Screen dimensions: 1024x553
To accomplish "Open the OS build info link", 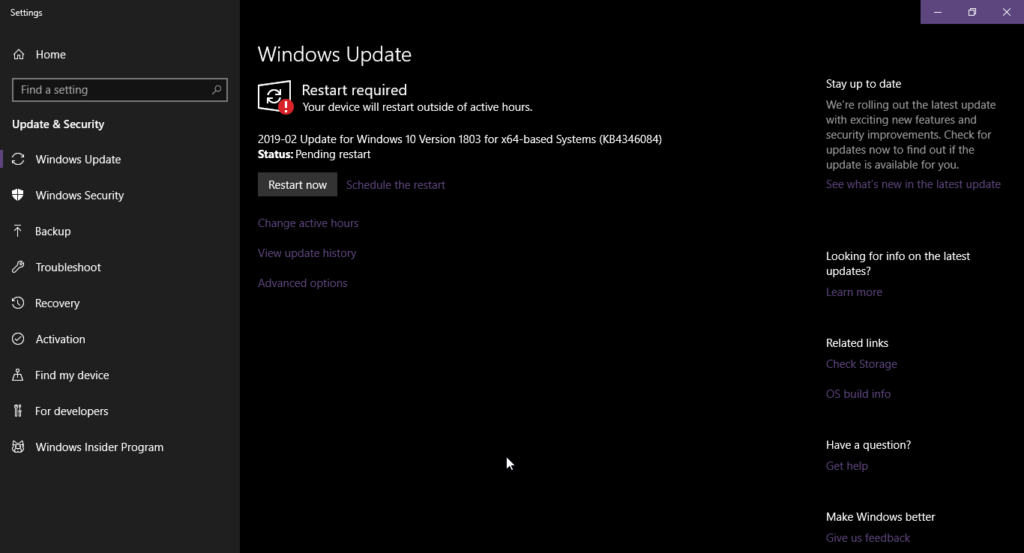I will click(x=858, y=394).
